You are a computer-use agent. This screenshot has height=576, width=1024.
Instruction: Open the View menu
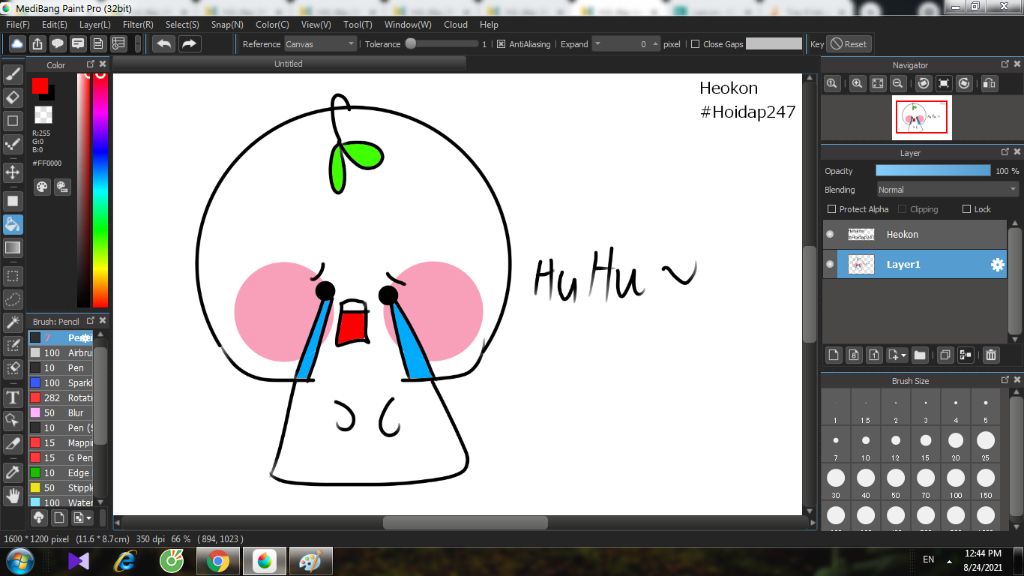pos(316,24)
